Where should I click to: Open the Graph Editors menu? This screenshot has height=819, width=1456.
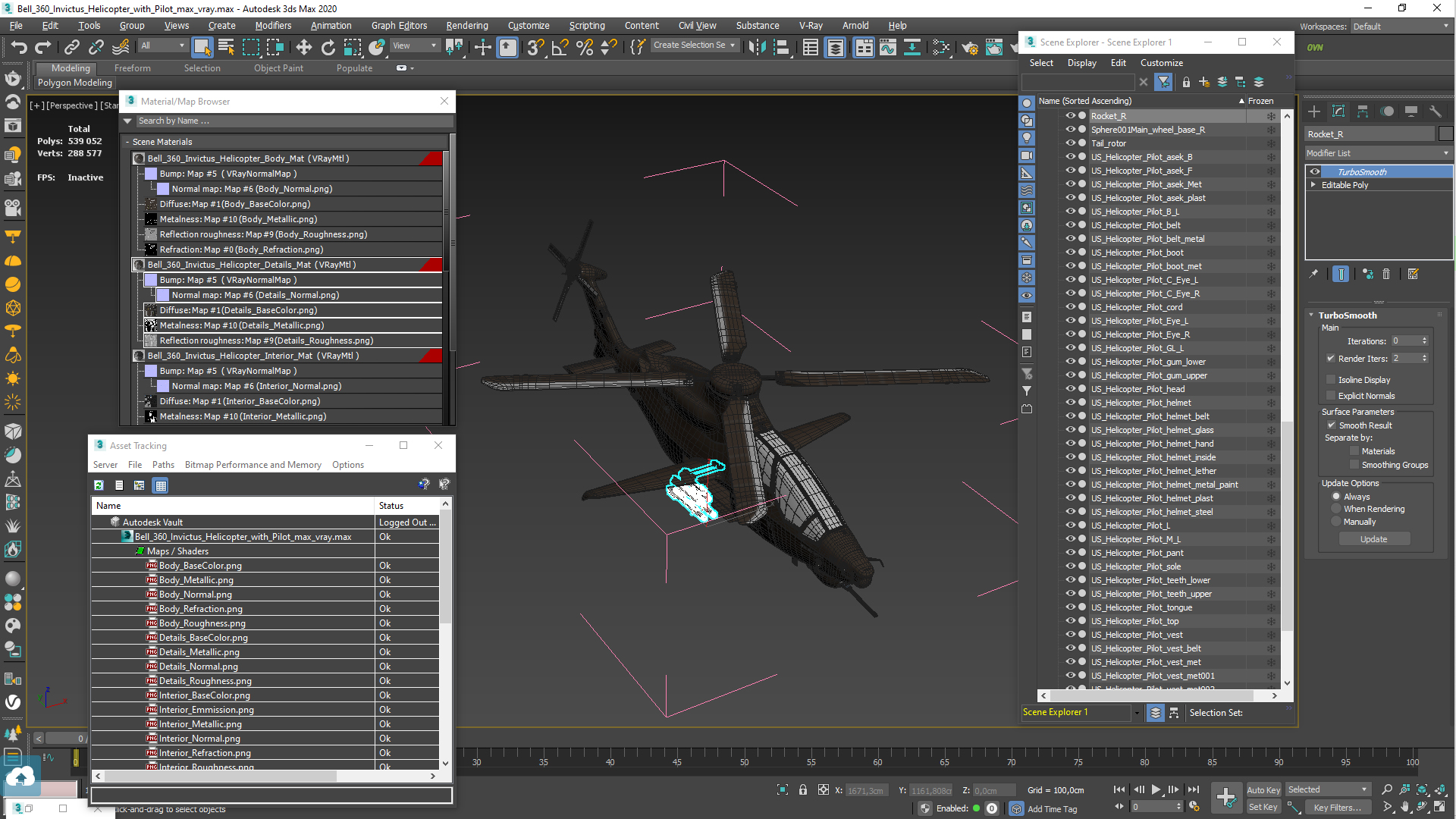[399, 26]
